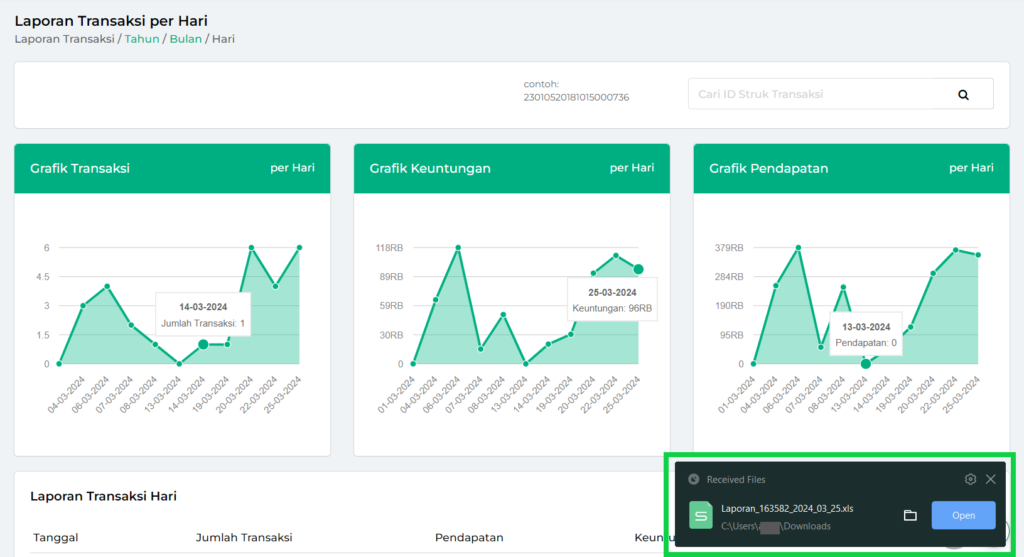The width and height of the screenshot is (1024, 557).
Task: Click the Pendapatan column header
Action: [x=468, y=538]
